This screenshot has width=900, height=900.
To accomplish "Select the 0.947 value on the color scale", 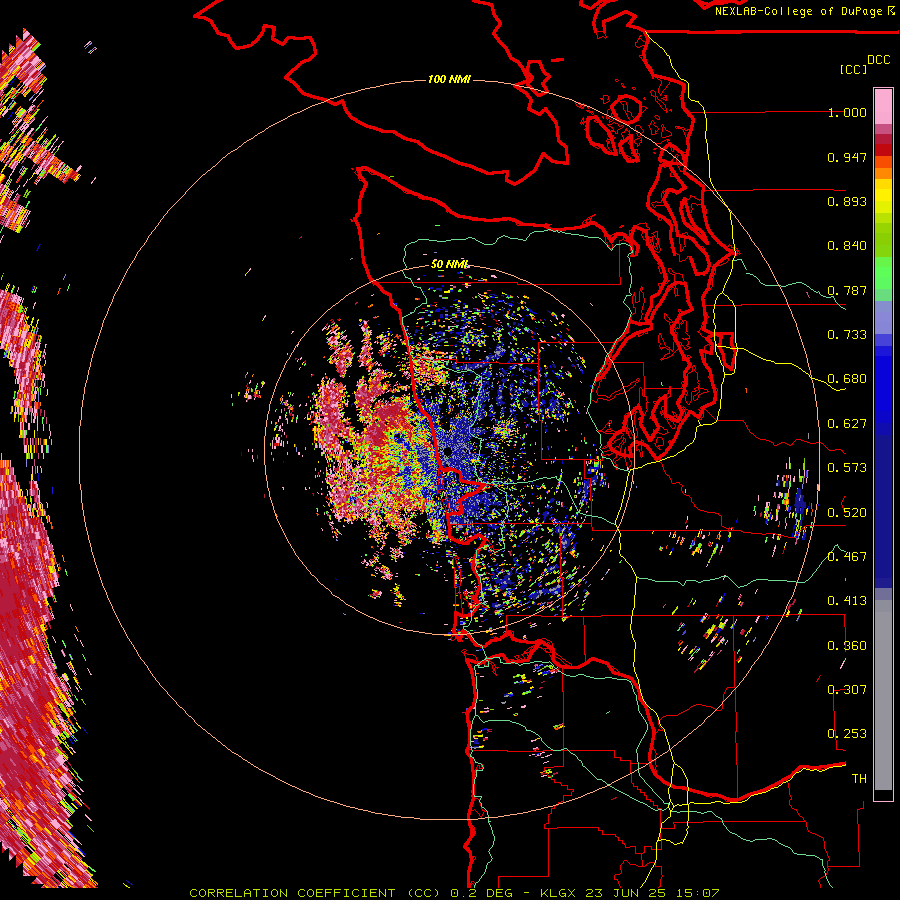I will pos(847,157).
